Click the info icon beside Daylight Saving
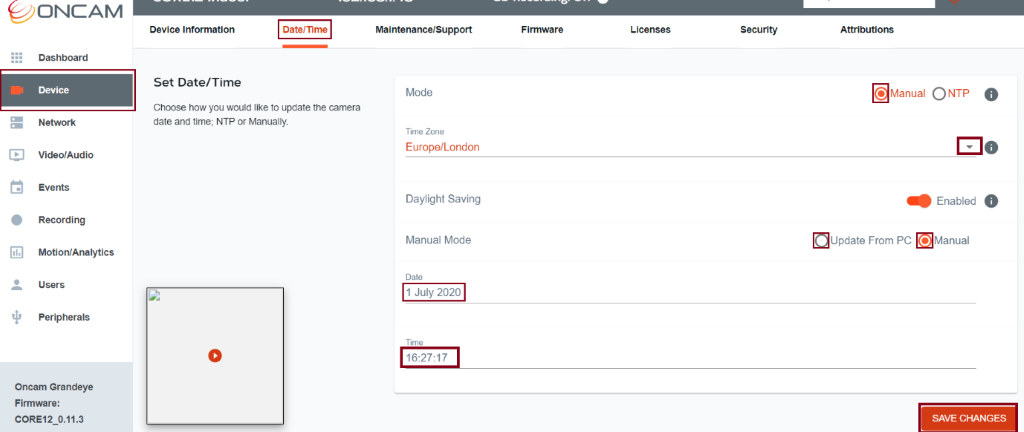 click(x=991, y=201)
